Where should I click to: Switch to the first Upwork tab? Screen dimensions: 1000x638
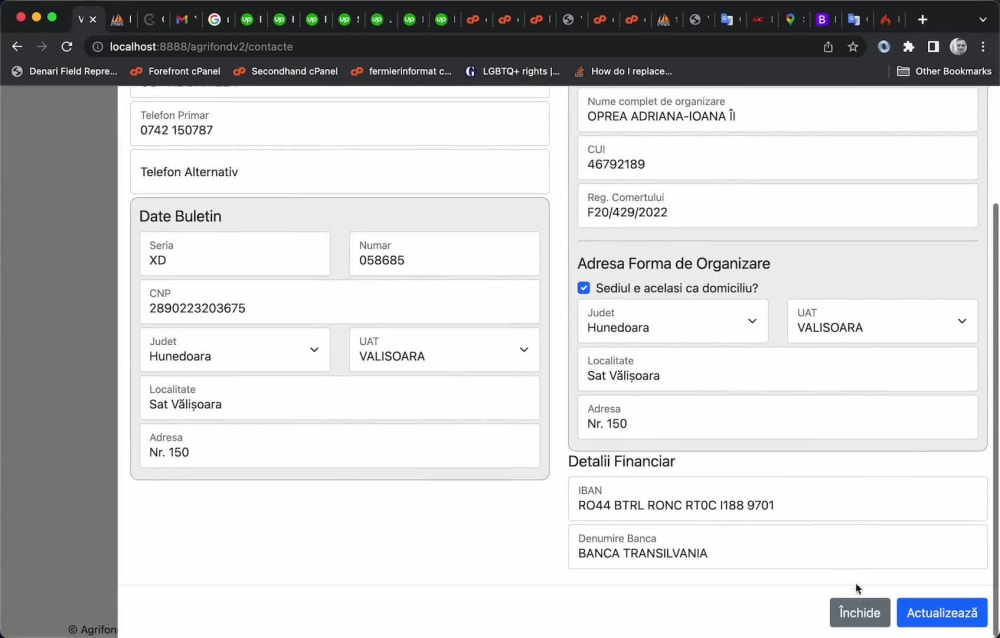(x=247, y=20)
